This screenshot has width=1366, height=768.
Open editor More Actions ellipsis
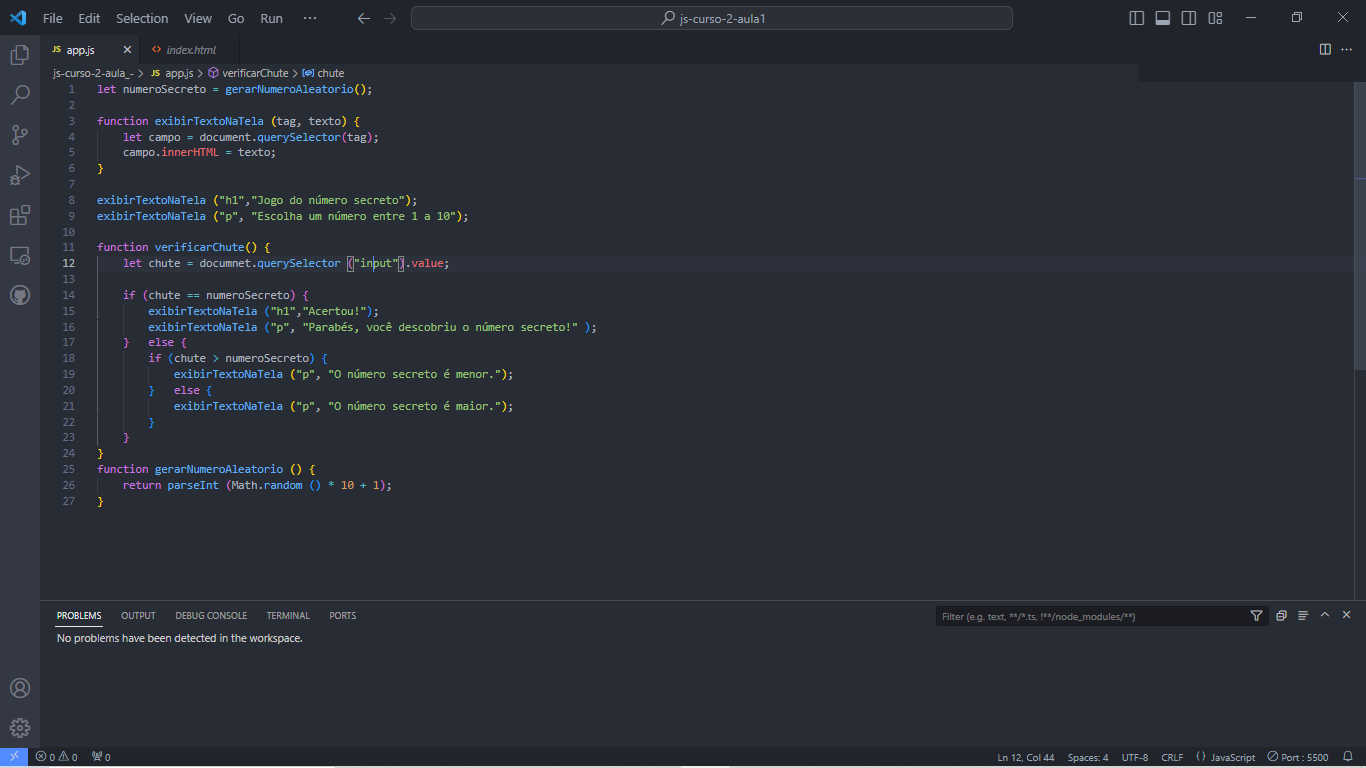pos(1347,49)
